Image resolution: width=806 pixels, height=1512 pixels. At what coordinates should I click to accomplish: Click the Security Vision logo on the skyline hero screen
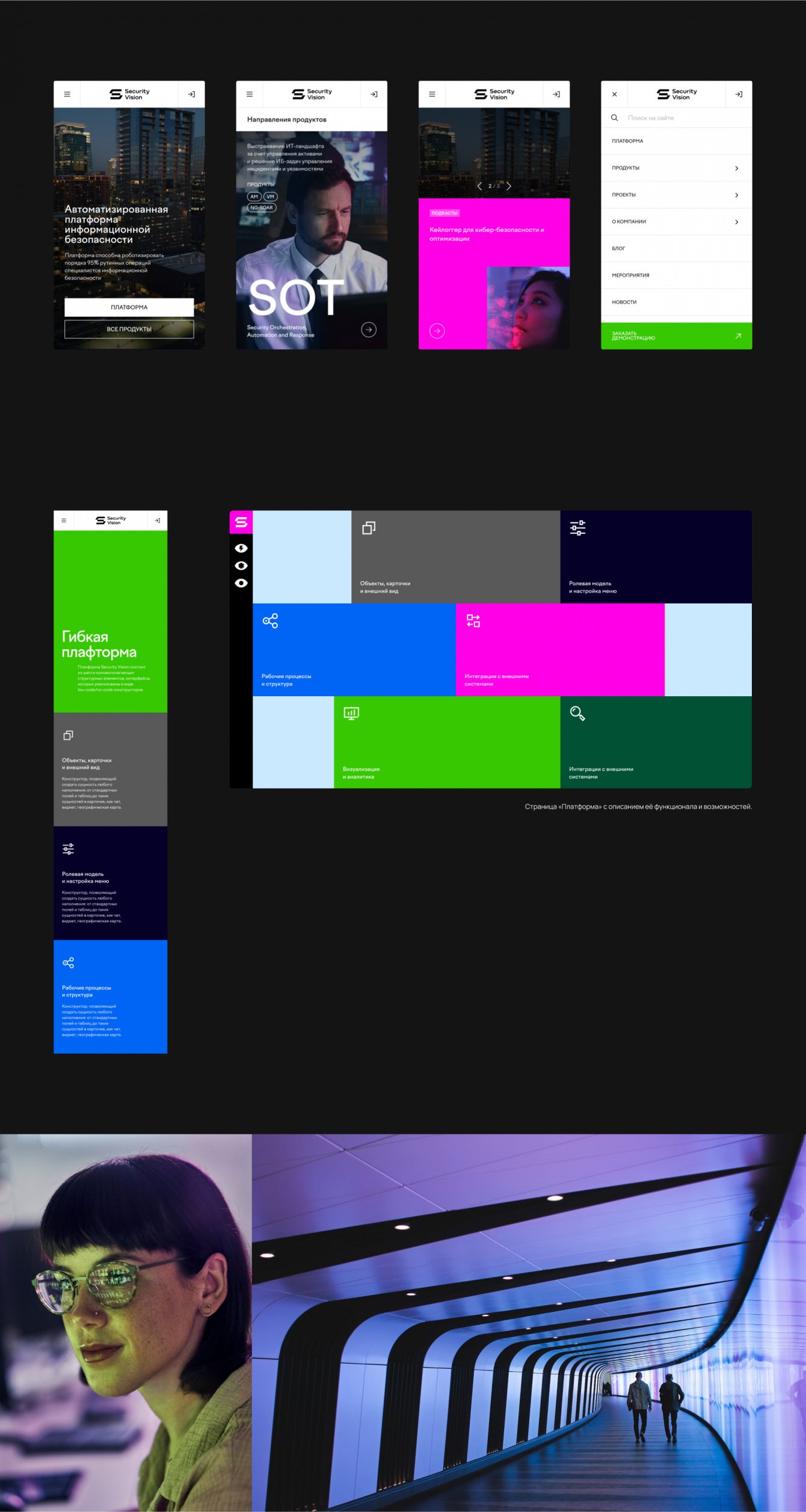coord(129,94)
